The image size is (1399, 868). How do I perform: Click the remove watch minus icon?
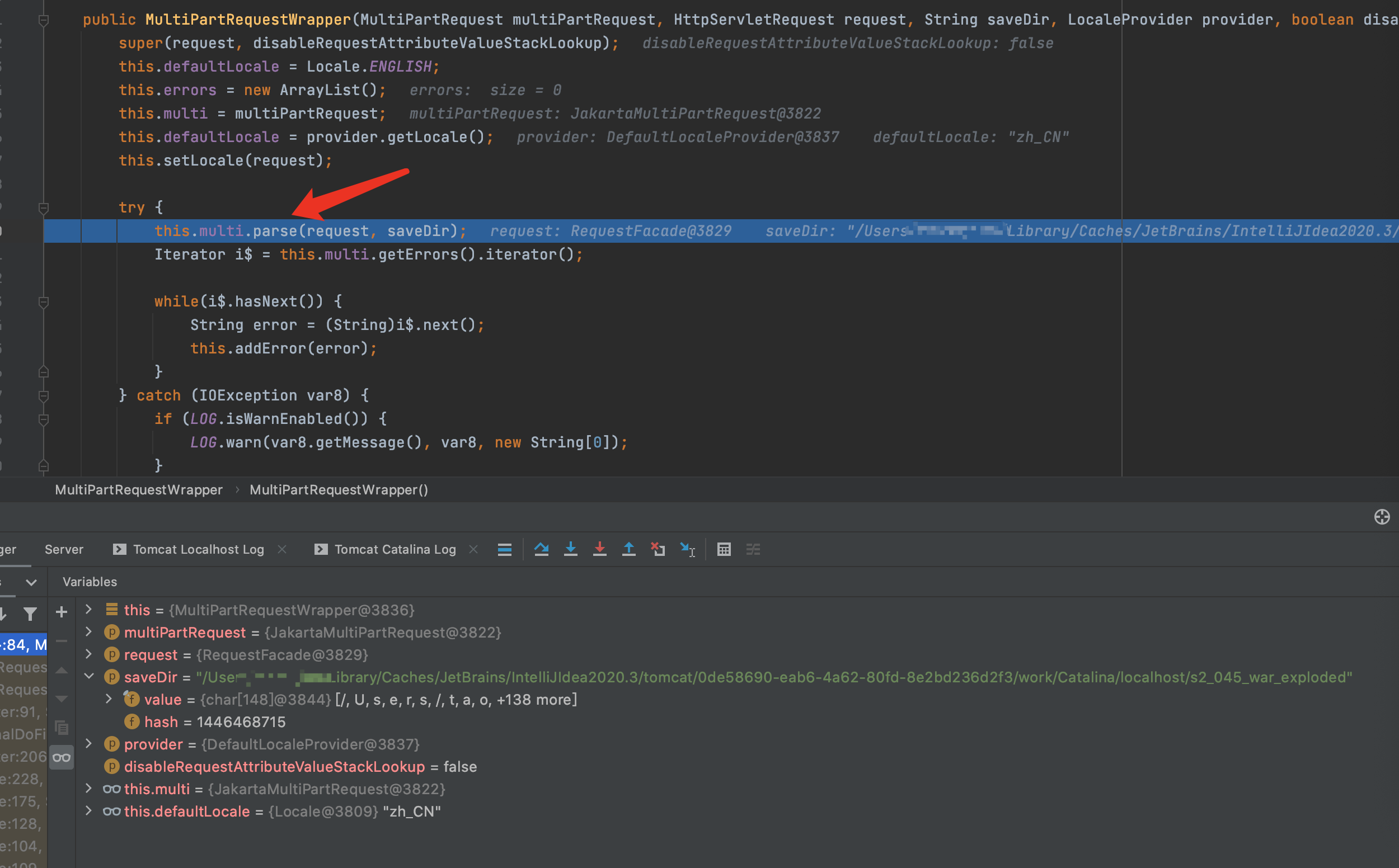coord(62,641)
